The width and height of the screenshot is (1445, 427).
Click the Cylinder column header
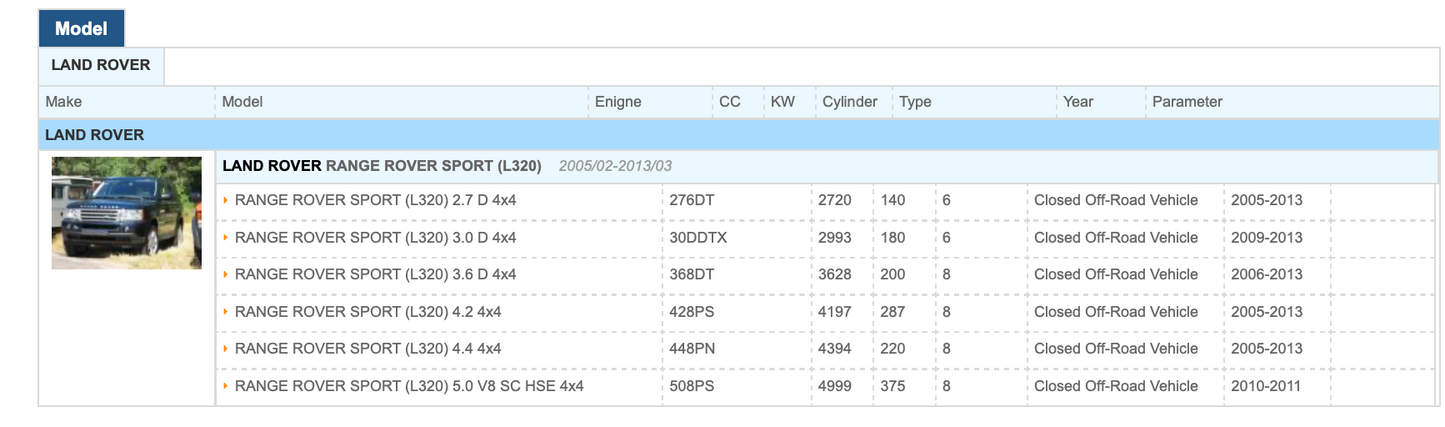[850, 102]
